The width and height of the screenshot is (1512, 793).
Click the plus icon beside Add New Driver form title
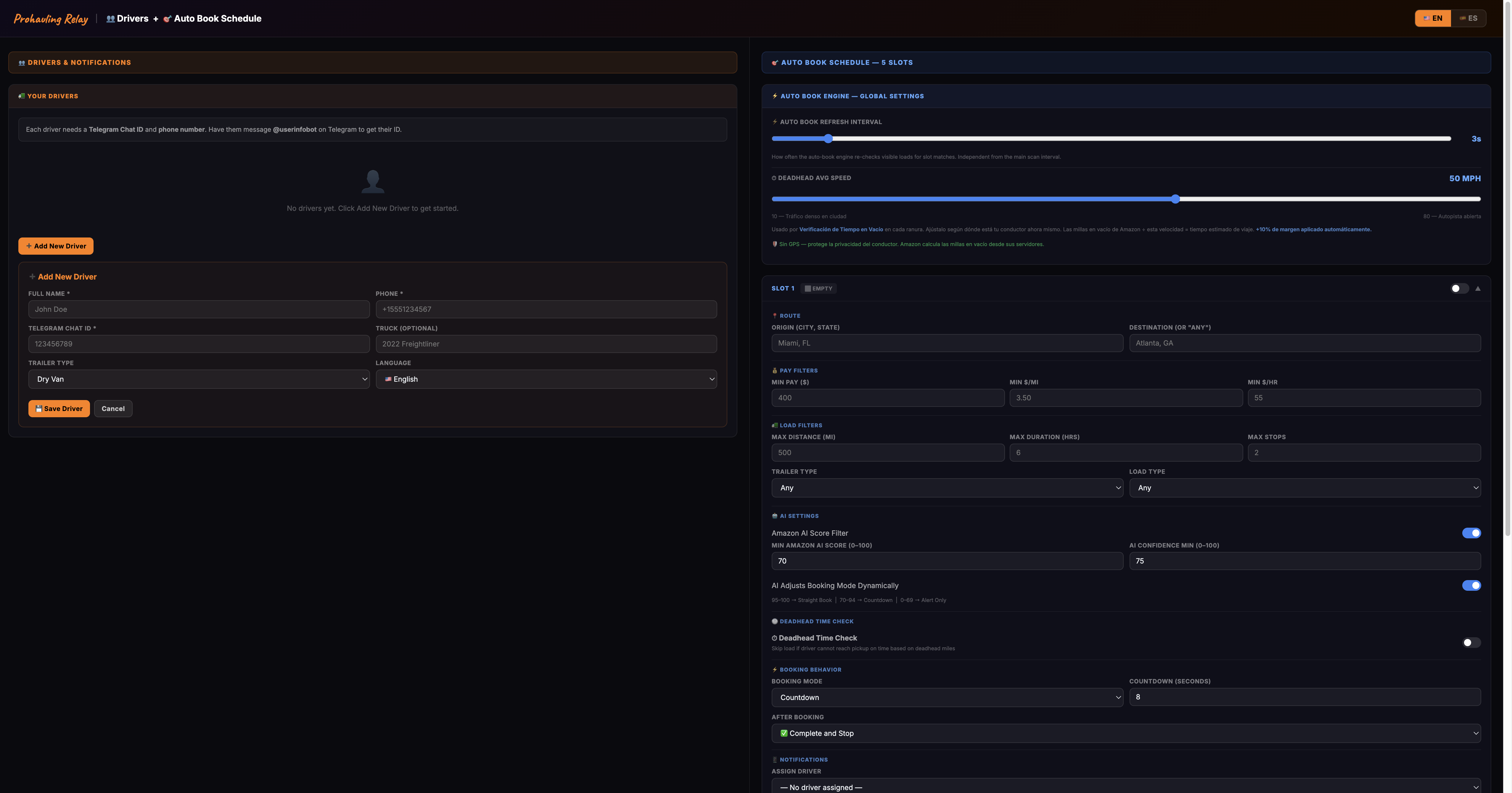coord(32,277)
